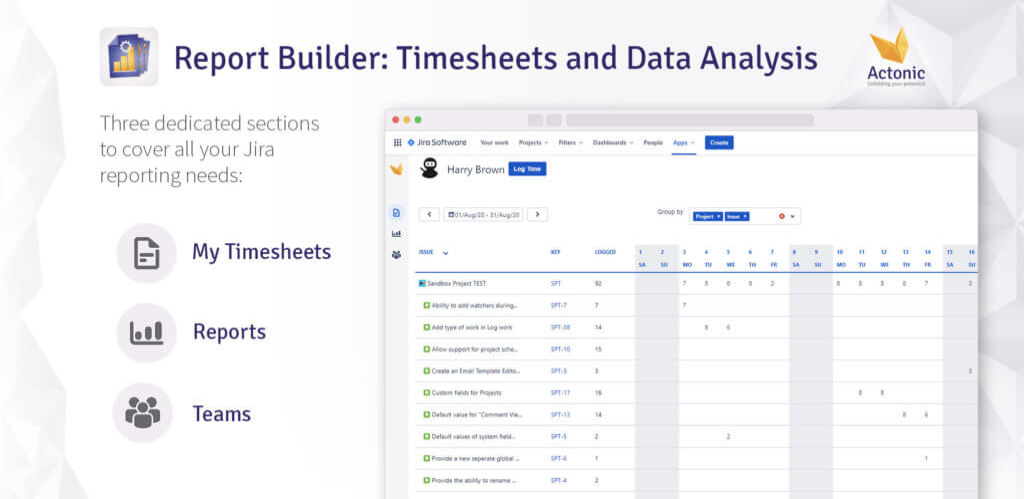Click the story icon beside Default value for Comment
This screenshot has height=499, width=1024.
tap(427, 415)
